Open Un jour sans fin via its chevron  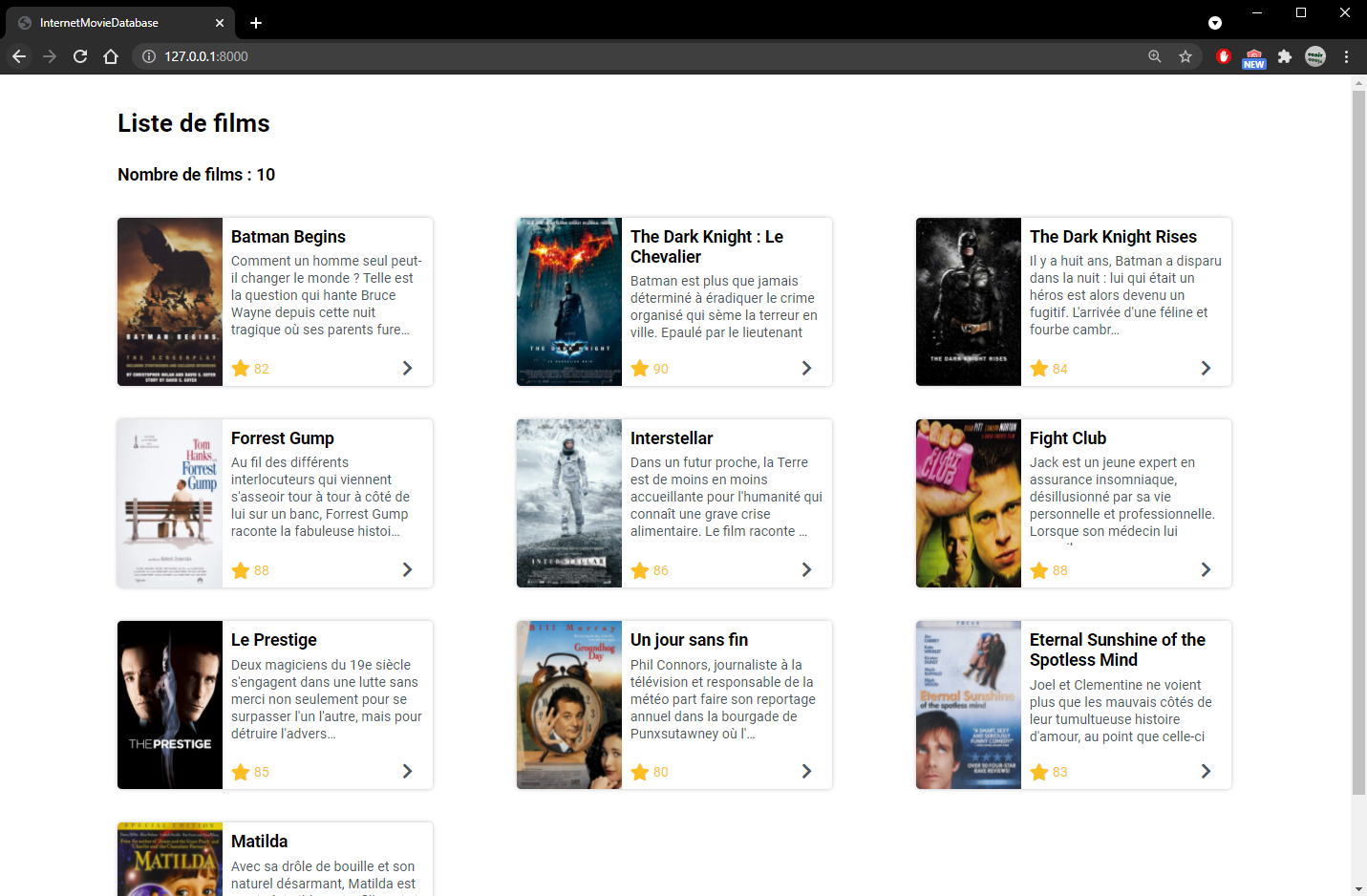(806, 771)
